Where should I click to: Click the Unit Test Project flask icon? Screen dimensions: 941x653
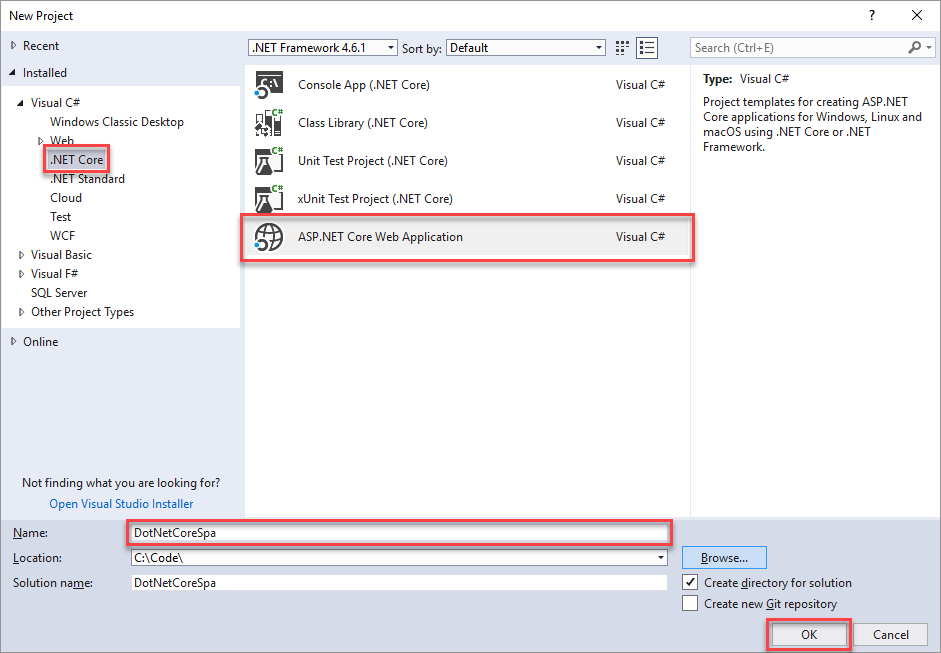tap(268, 161)
